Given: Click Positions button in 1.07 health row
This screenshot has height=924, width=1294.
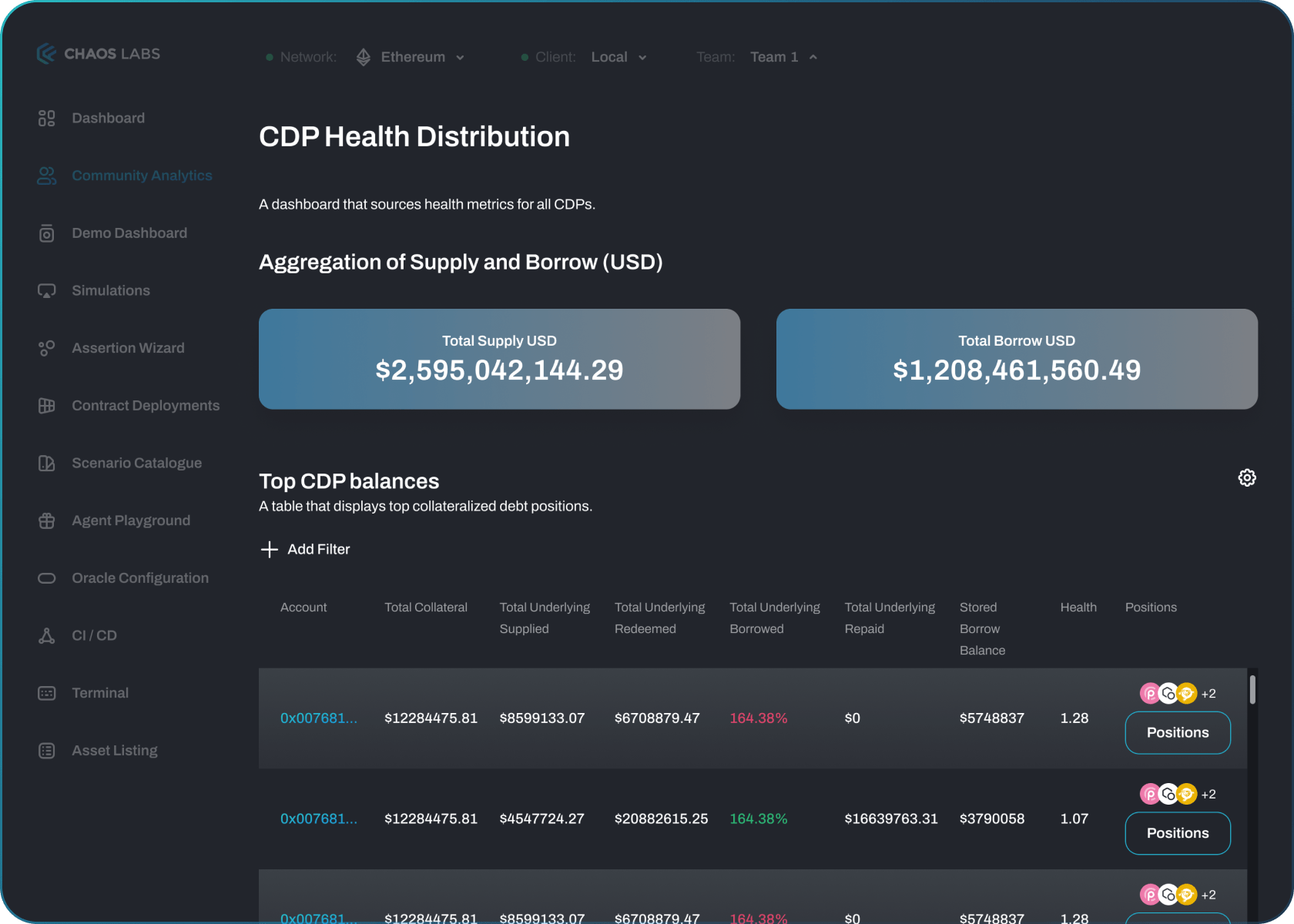Looking at the screenshot, I should click(1178, 833).
